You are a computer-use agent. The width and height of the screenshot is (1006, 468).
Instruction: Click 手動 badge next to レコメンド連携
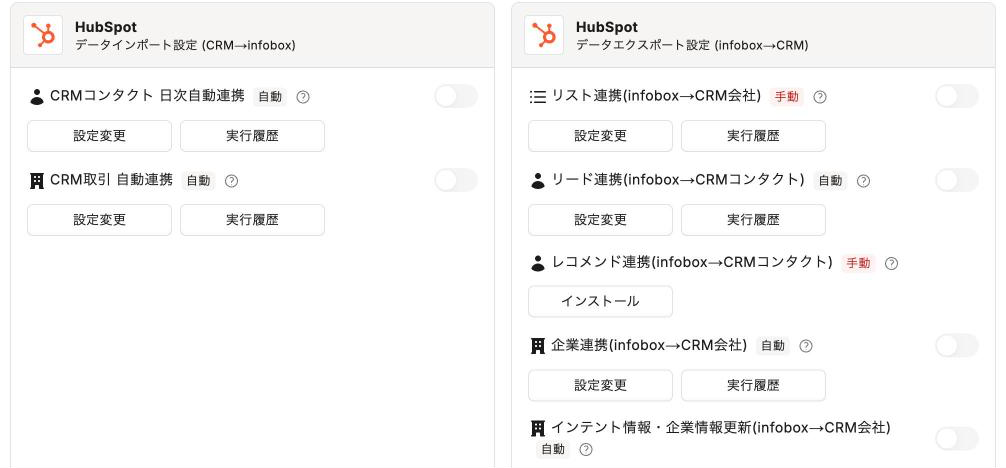[858, 263]
